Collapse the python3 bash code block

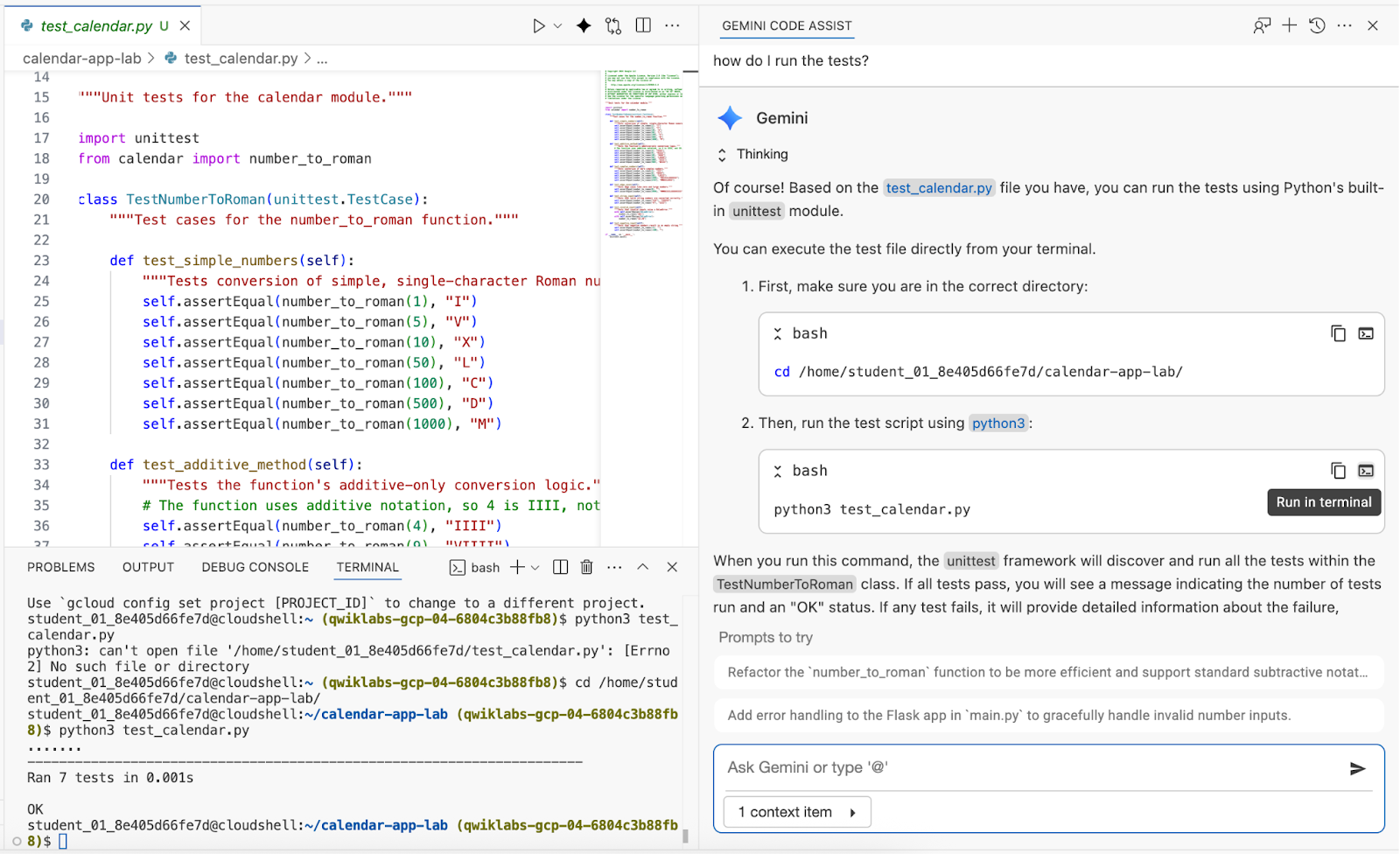[778, 471]
